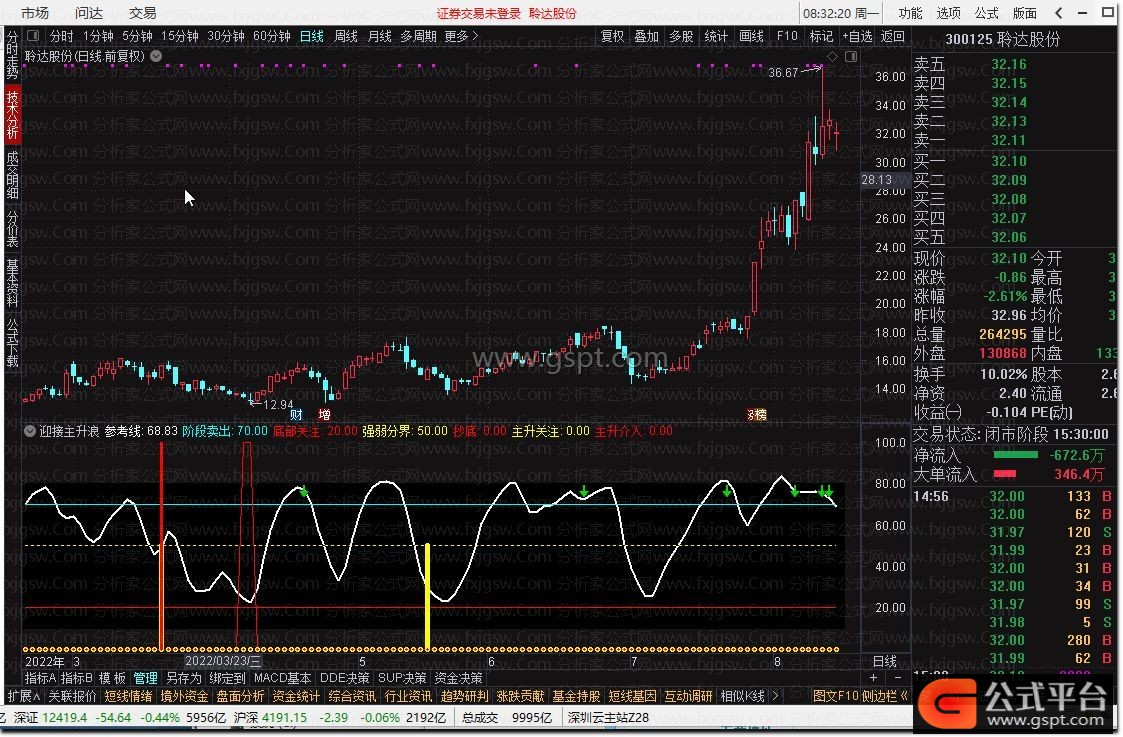The image size is (1123, 737).
Task: Click the 叠加 overlay button
Action: (647, 36)
